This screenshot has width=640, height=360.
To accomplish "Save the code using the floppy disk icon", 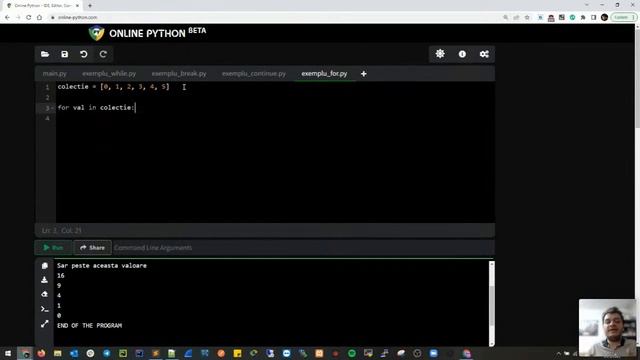I will pyautogui.click(x=64, y=54).
